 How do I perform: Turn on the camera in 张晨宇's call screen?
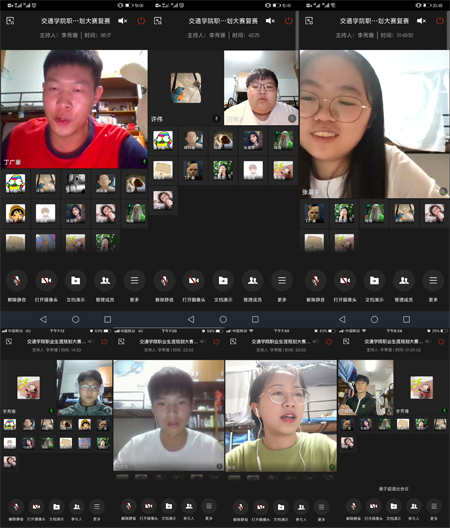pyautogui.click(x=345, y=280)
